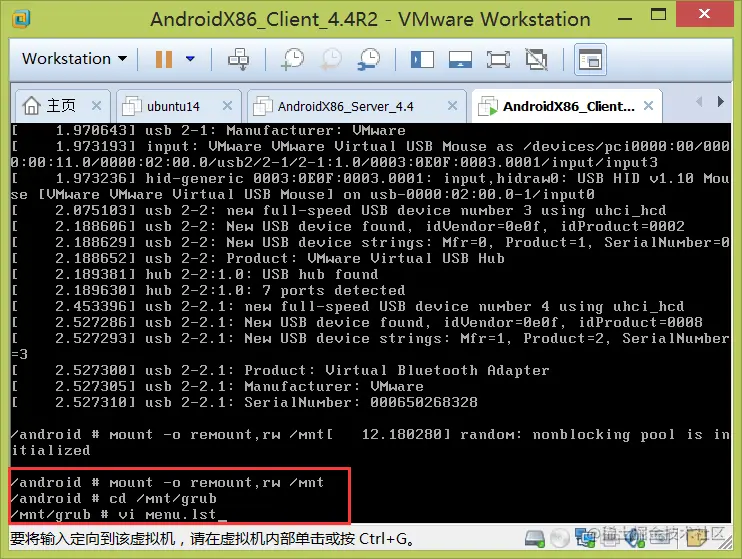Image resolution: width=742 pixels, height=559 pixels.
Task: Click the sound card status icon
Action: pyautogui.click(x=635, y=538)
